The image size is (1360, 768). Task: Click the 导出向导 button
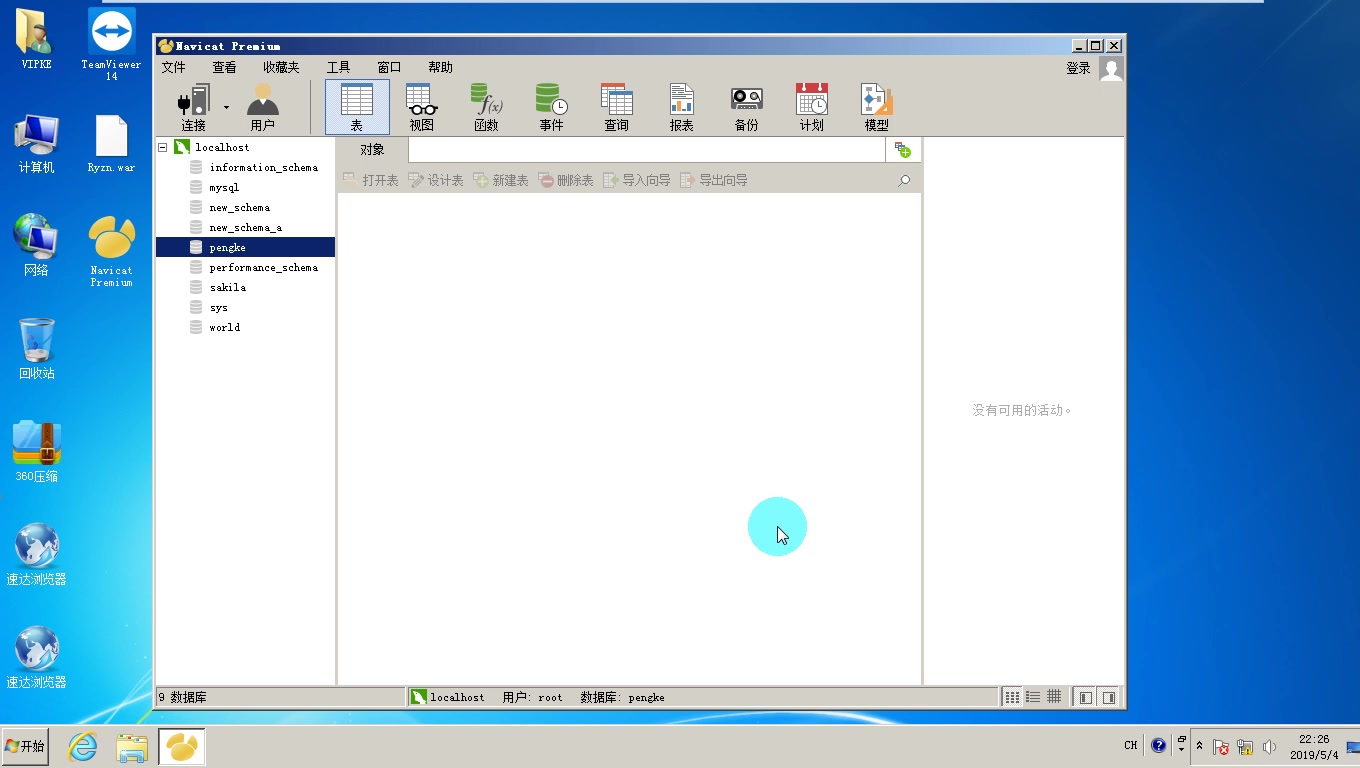(714, 180)
